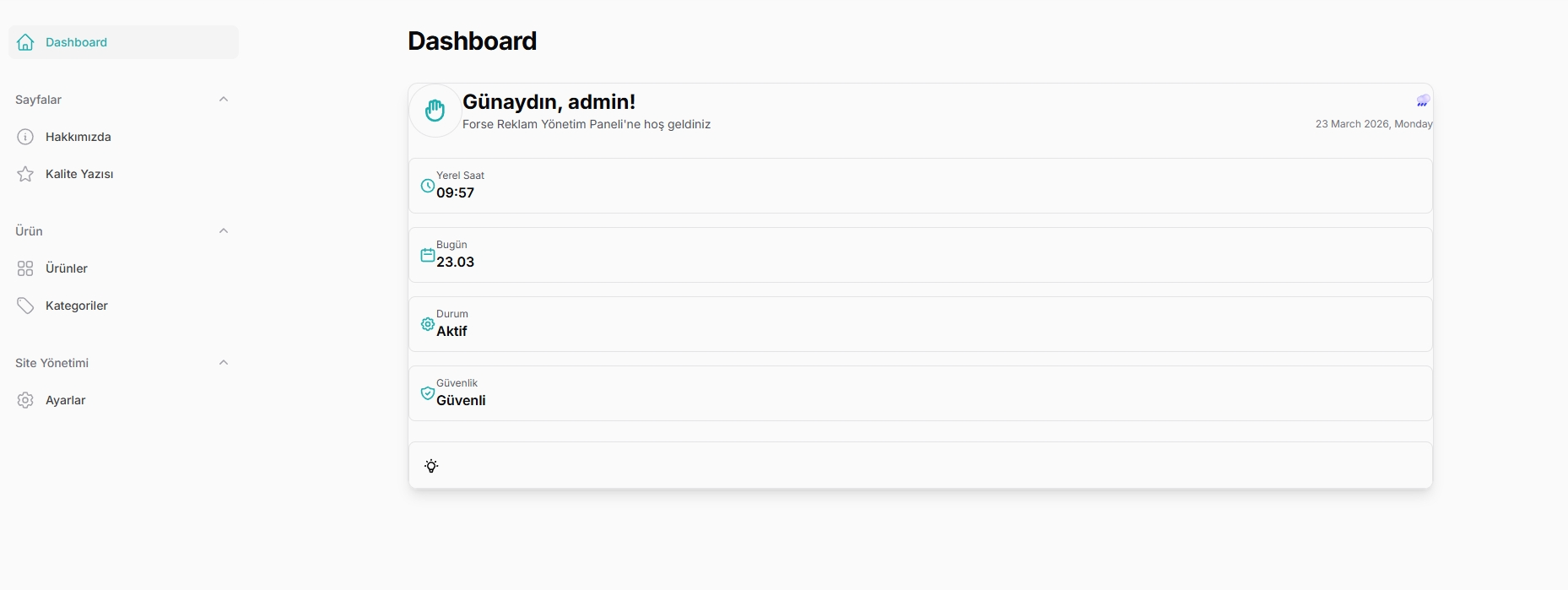The width and height of the screenshot is (1568, 590).
Task: Click the Kalite Yazısı star icon
Action: pyautogui.click(x=25, y=174)
